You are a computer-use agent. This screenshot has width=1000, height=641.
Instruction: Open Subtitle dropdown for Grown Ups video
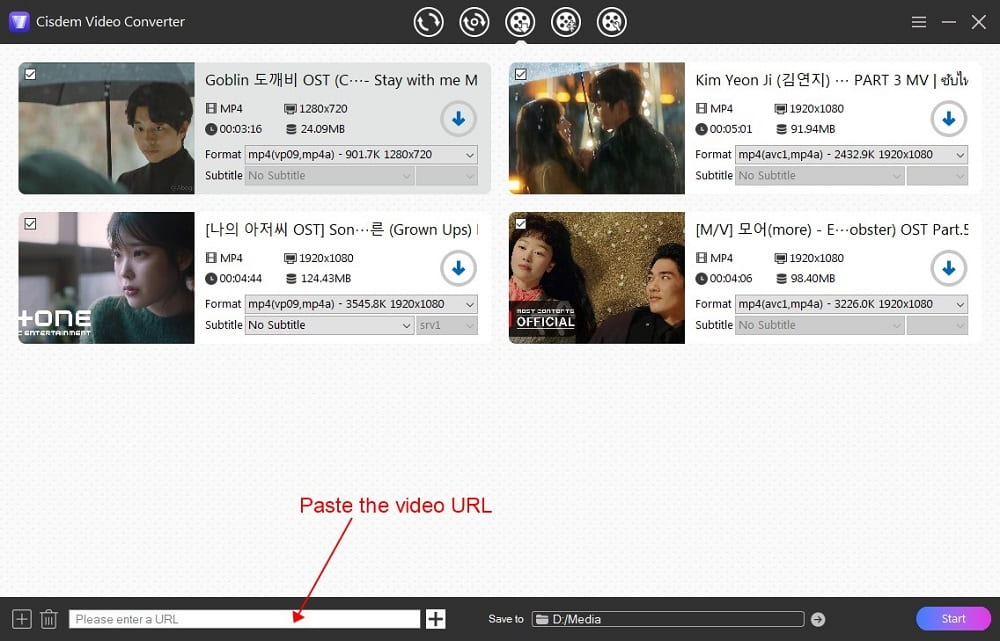[x=330, y=325]
